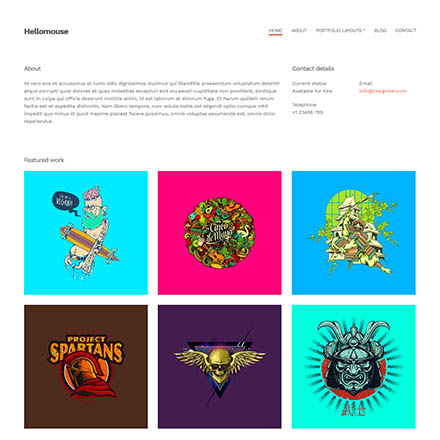This screenshot has width=440, height=440.
Task: Select the Home menu item
Action: tap(275, 30)
